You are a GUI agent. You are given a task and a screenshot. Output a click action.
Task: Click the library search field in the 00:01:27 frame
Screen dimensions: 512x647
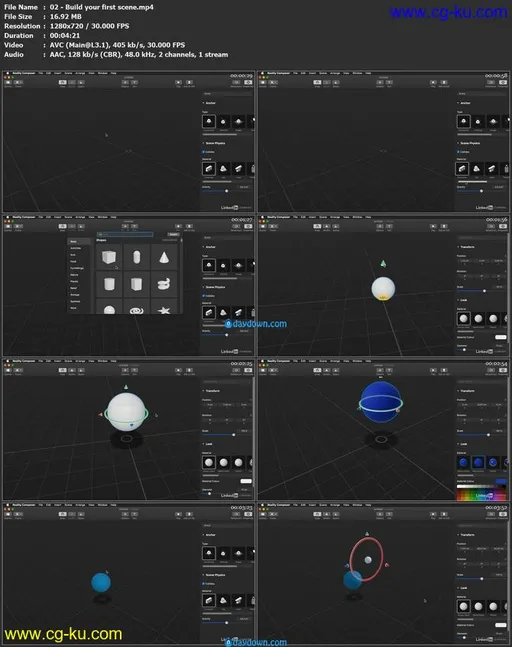click(125, 234)
